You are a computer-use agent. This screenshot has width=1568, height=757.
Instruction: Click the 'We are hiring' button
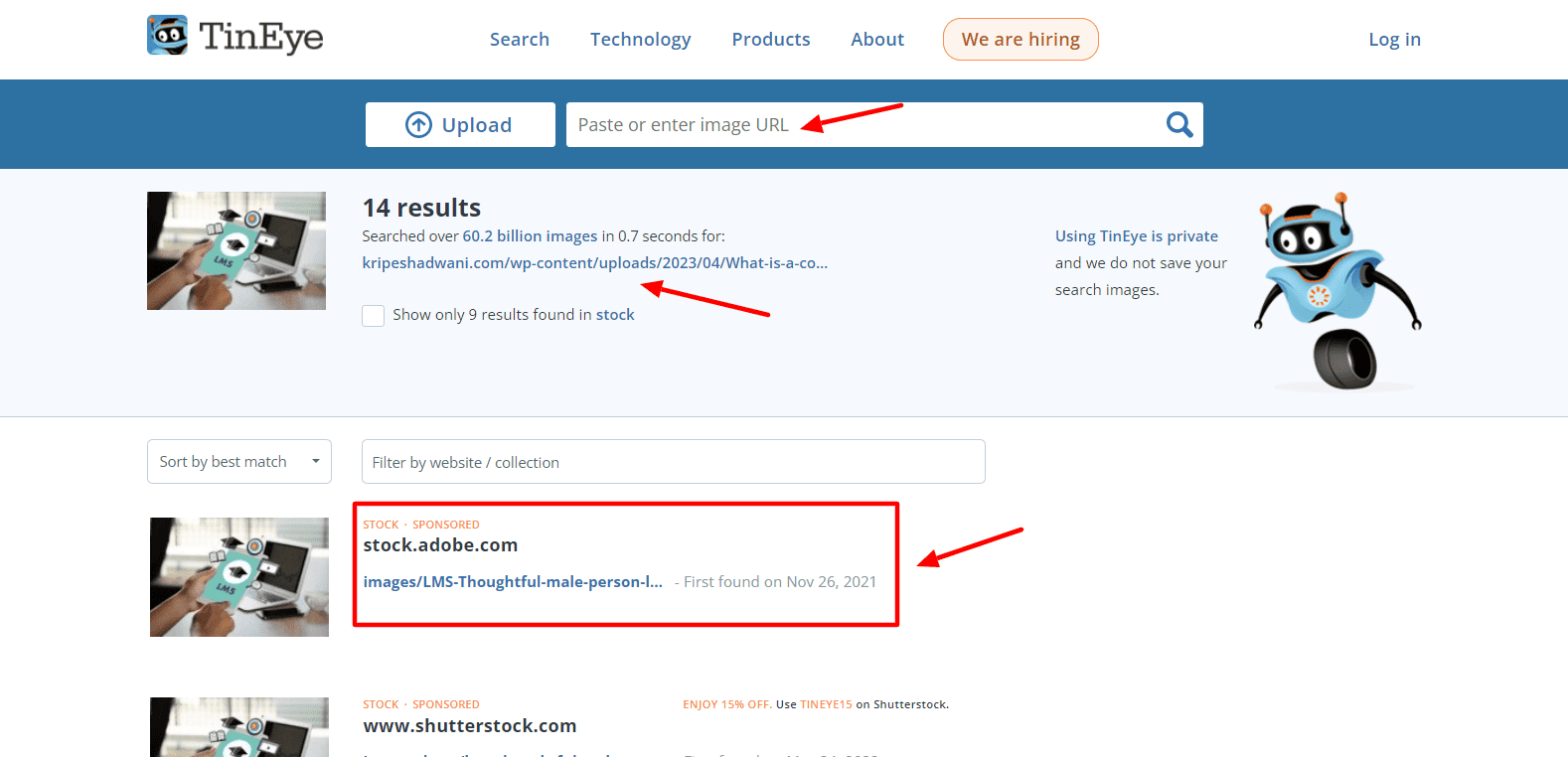[x=1020, y=40]
